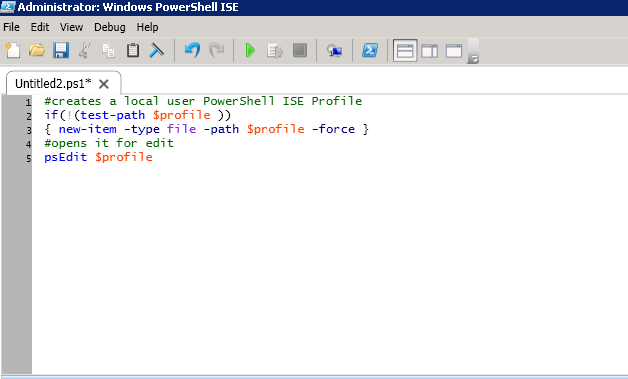
Task: Open the Edit menu
Action: (x=40, y=27)
